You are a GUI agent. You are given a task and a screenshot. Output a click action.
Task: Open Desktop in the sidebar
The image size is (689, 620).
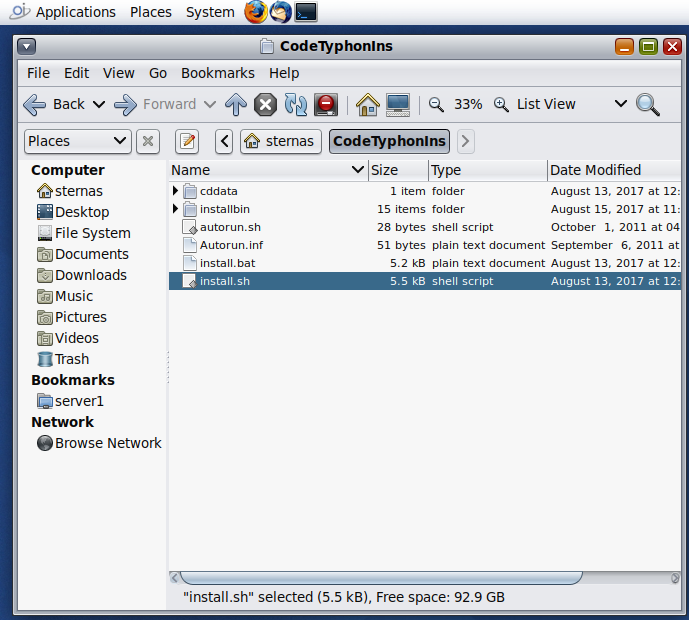[x=73, y=212]
